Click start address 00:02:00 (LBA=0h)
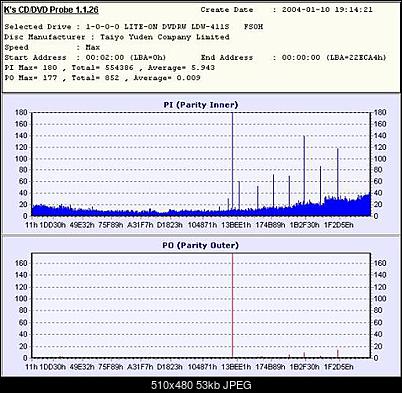Viewport: 402px width, 393px height. pos(126,58)
